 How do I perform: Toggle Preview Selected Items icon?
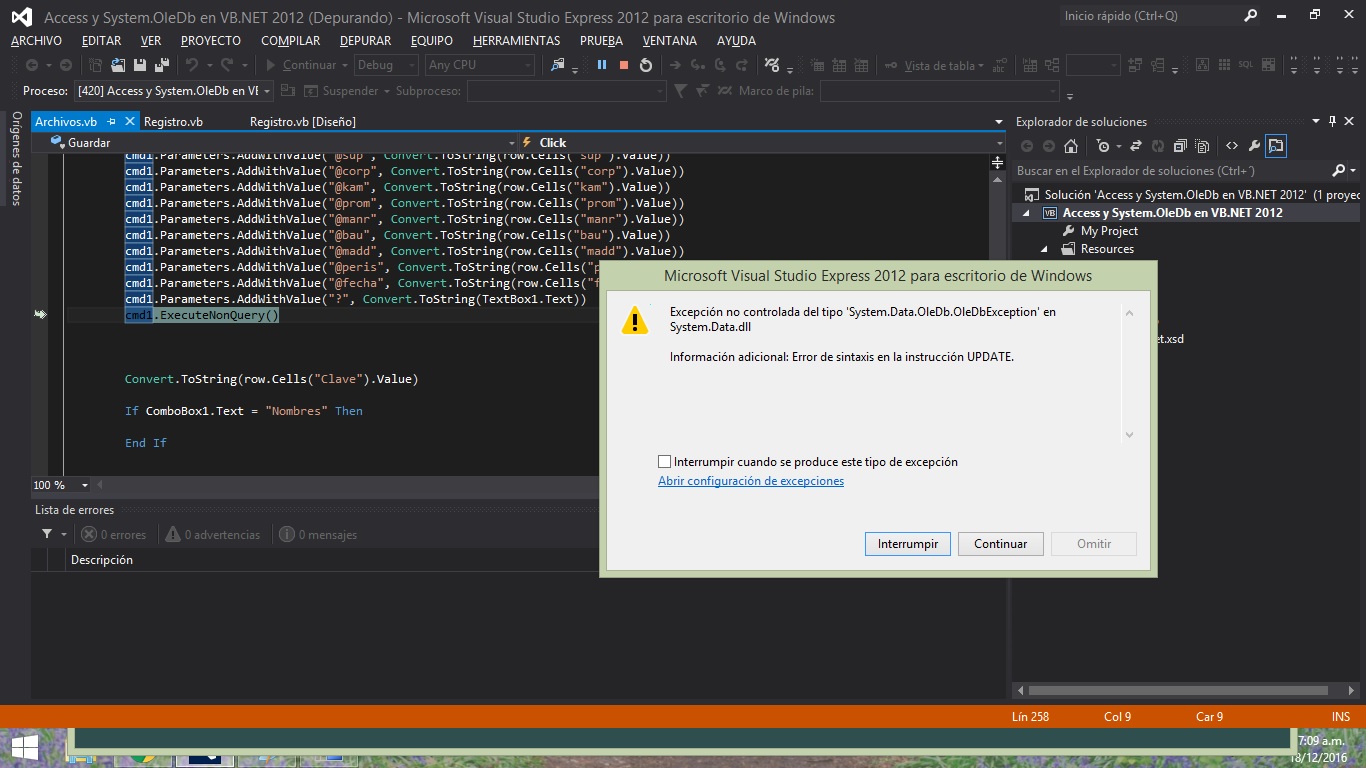click(1276, 146)
